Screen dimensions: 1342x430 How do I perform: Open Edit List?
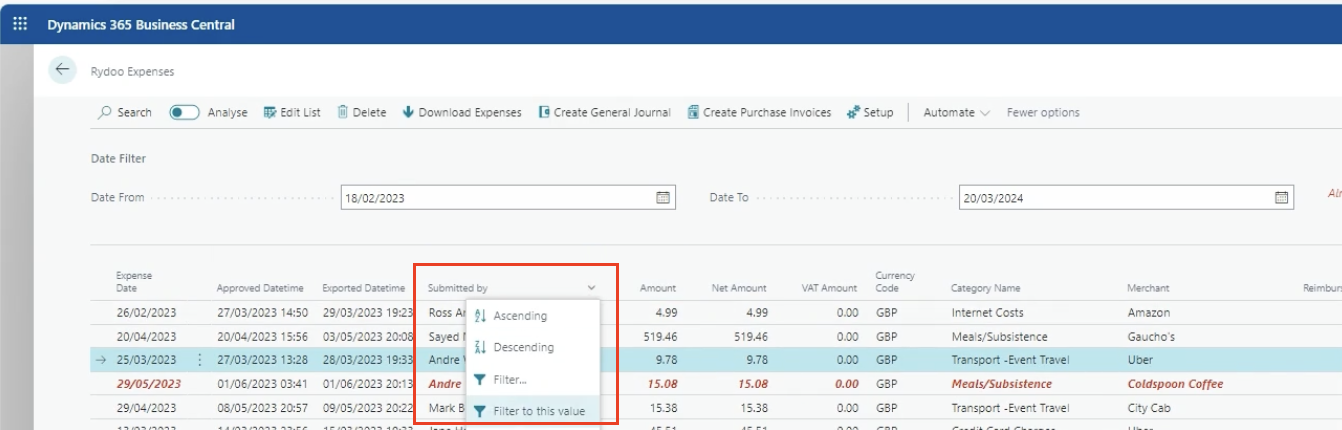(x=292, y=112)
